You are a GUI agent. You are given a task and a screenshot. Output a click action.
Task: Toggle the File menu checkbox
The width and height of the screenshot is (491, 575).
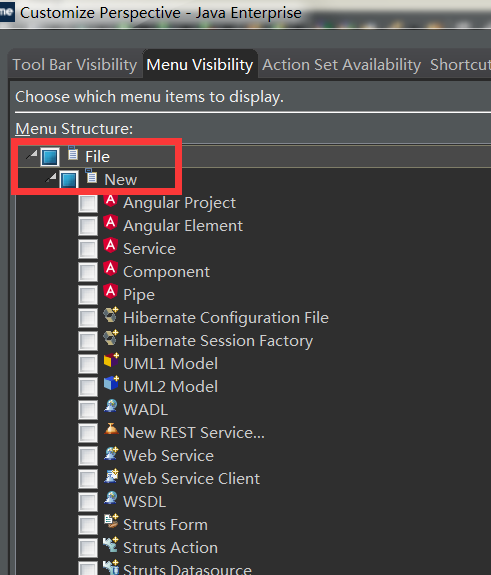[50, 157]
